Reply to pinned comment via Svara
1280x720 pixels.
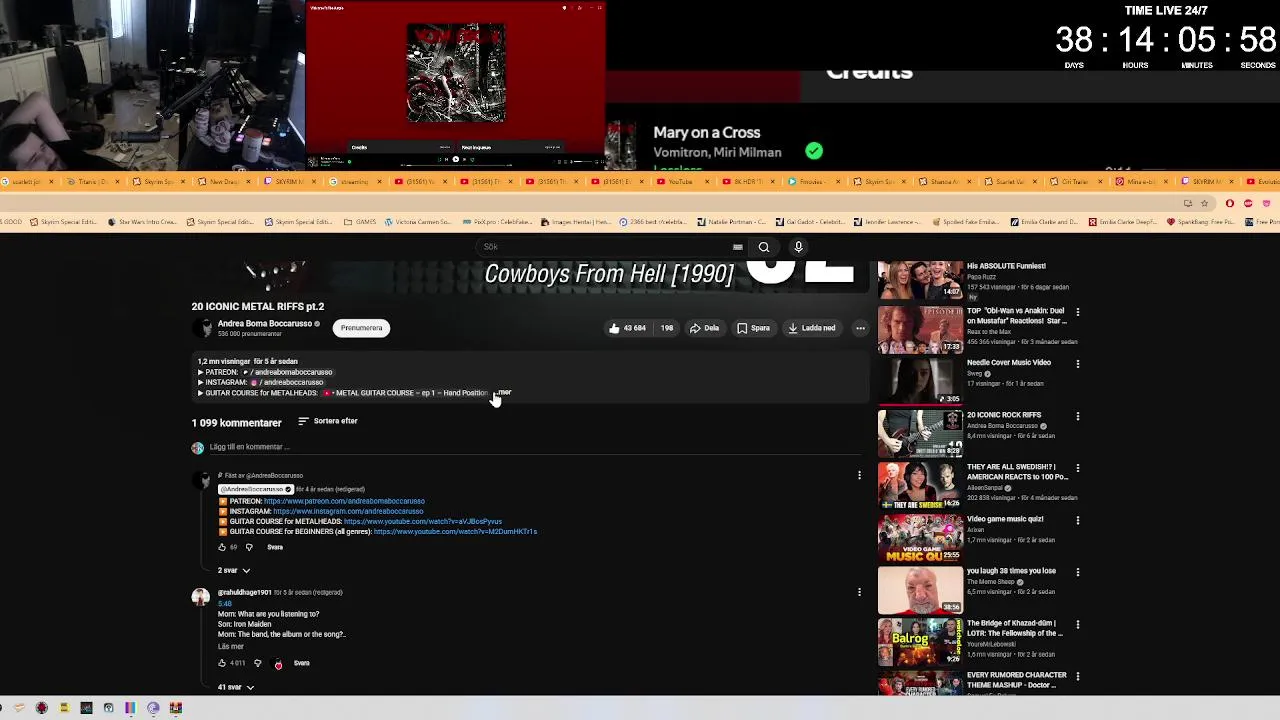pyautogui.click(x=275, y=547)
